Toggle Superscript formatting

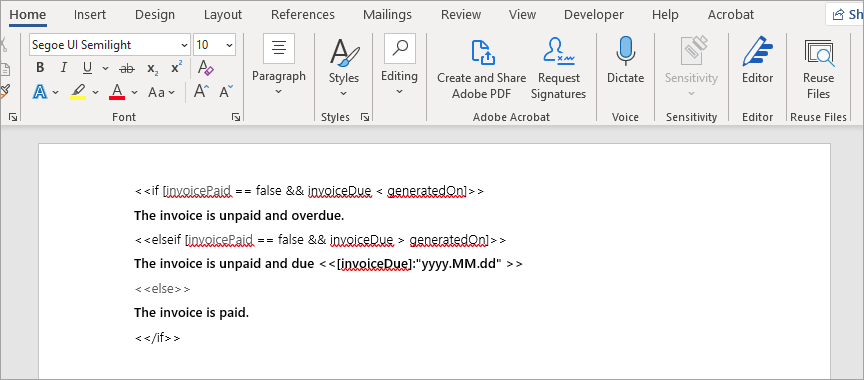point(176,68)
